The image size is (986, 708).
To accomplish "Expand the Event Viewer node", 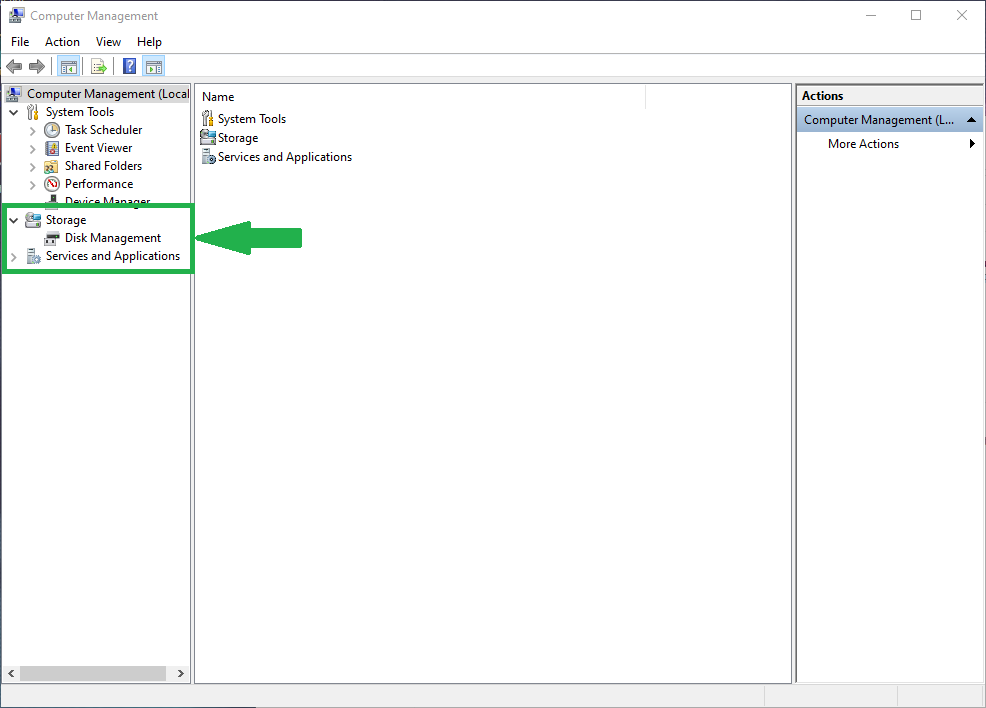I will [x=33, y=149].
